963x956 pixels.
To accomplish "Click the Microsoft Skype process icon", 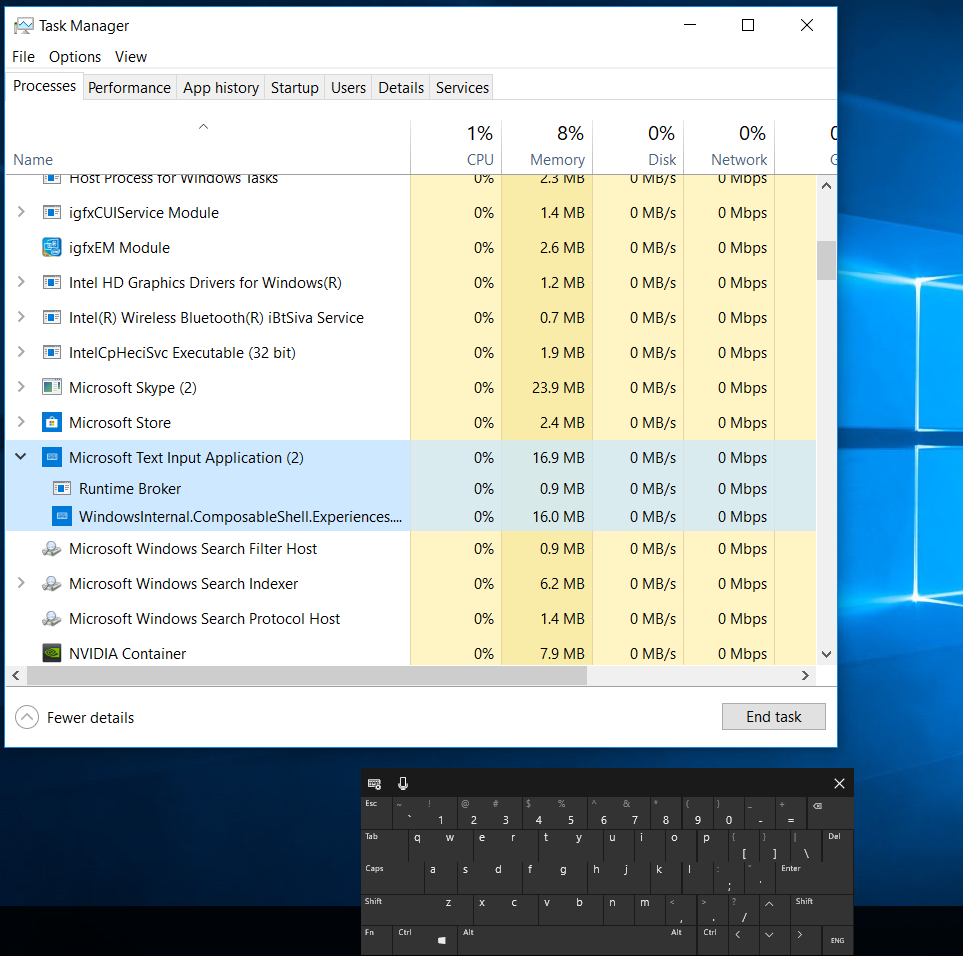I will [x=52, y=387].
